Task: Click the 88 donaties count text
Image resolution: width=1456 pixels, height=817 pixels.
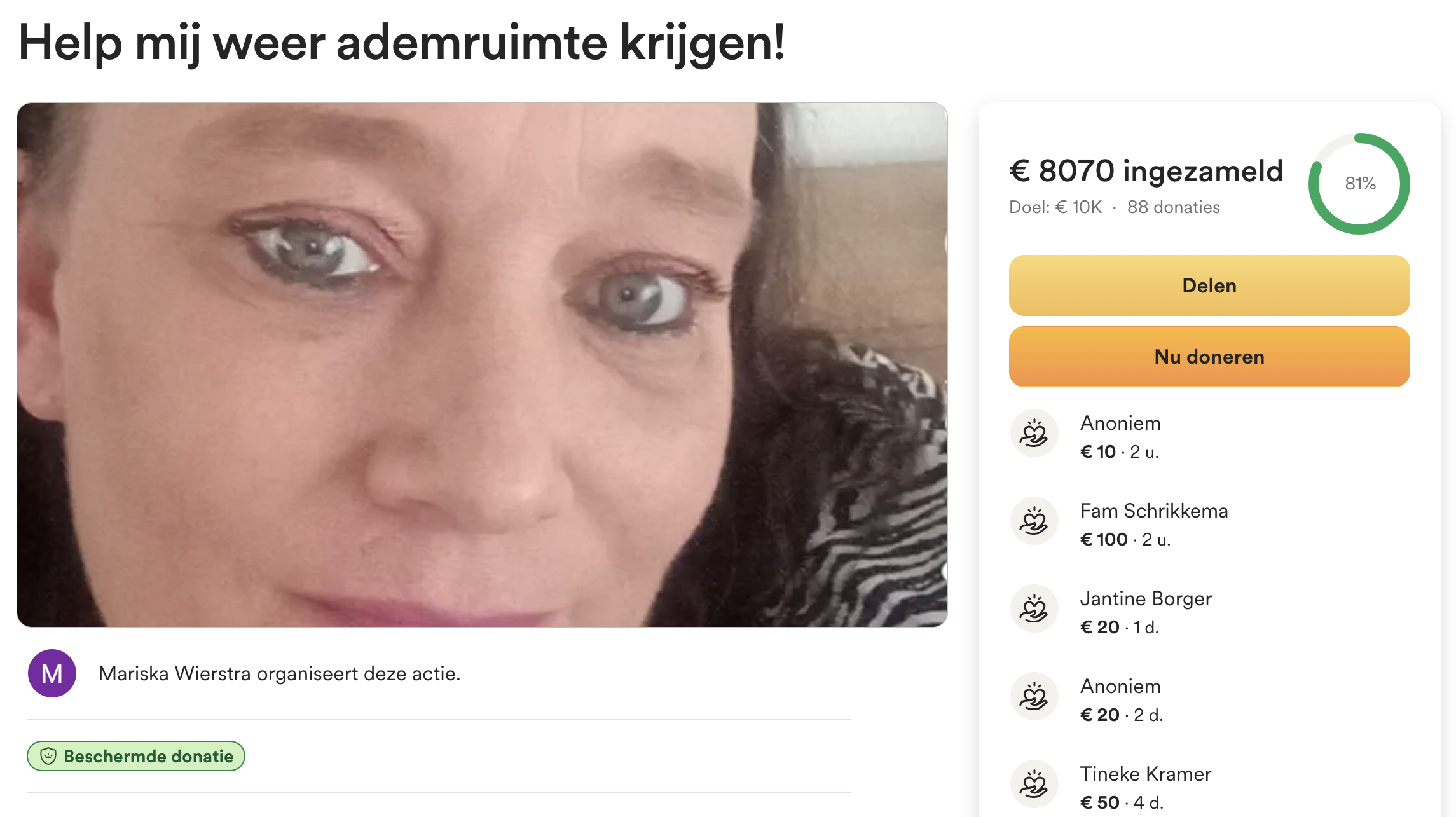Action: click(x=1174, y=207)
